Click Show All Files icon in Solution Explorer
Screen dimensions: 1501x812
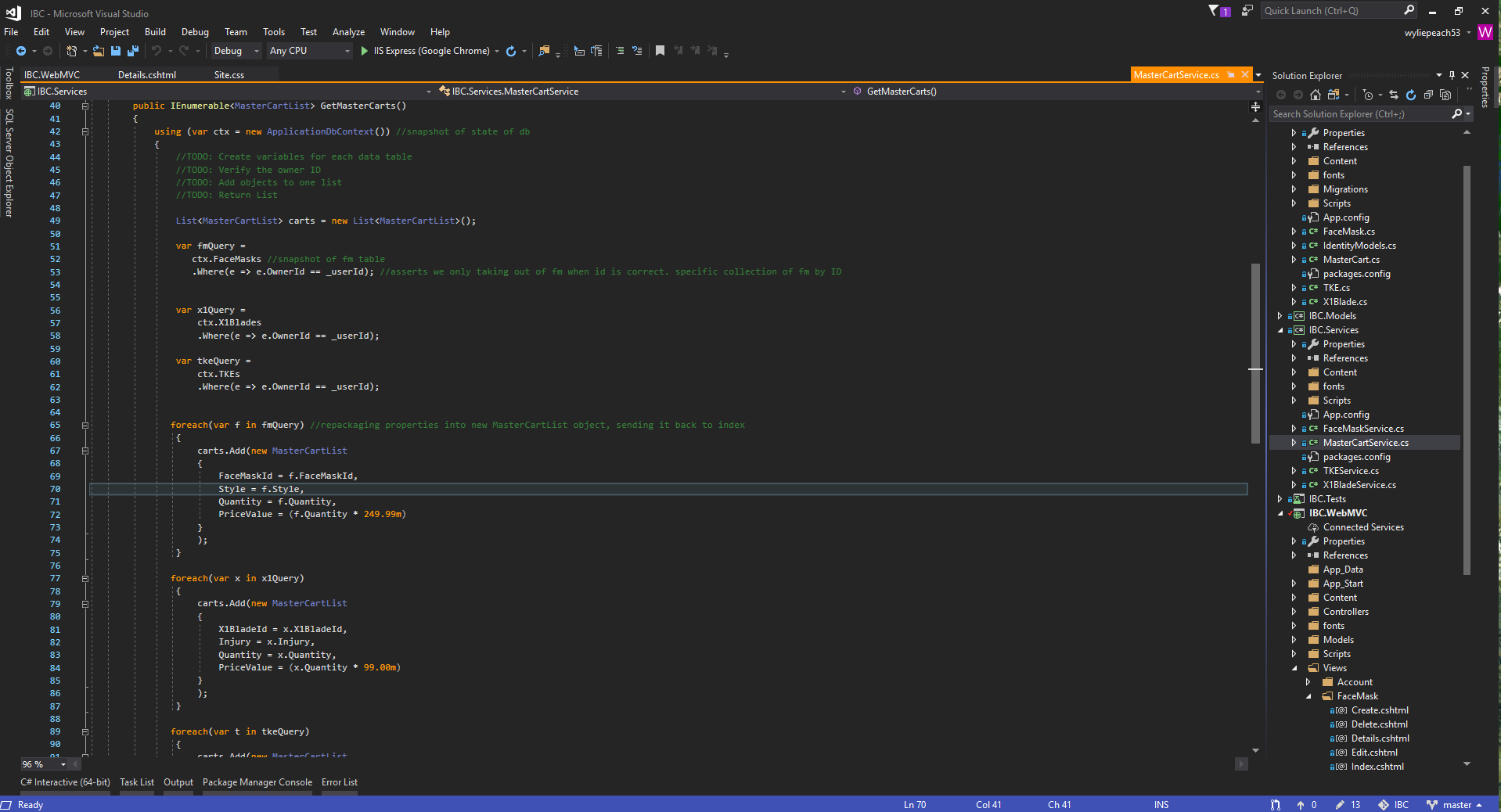(x=1445, y=95)
